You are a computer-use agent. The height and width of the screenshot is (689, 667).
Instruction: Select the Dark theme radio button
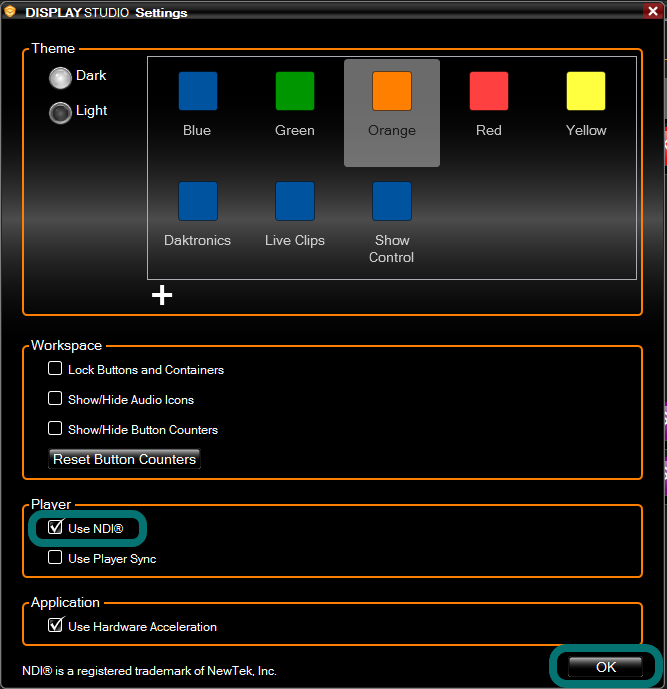[x=61, y=77]
